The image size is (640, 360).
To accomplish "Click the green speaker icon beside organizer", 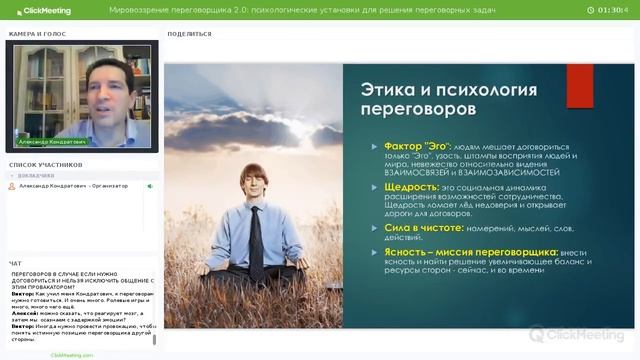I will 150,186.
